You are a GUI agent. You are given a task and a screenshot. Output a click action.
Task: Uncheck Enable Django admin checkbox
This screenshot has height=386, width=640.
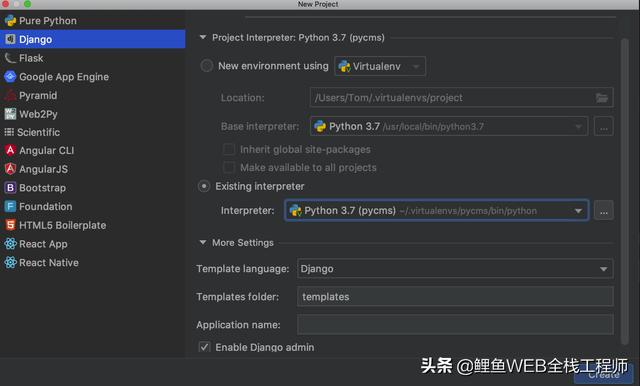[204, 347]
